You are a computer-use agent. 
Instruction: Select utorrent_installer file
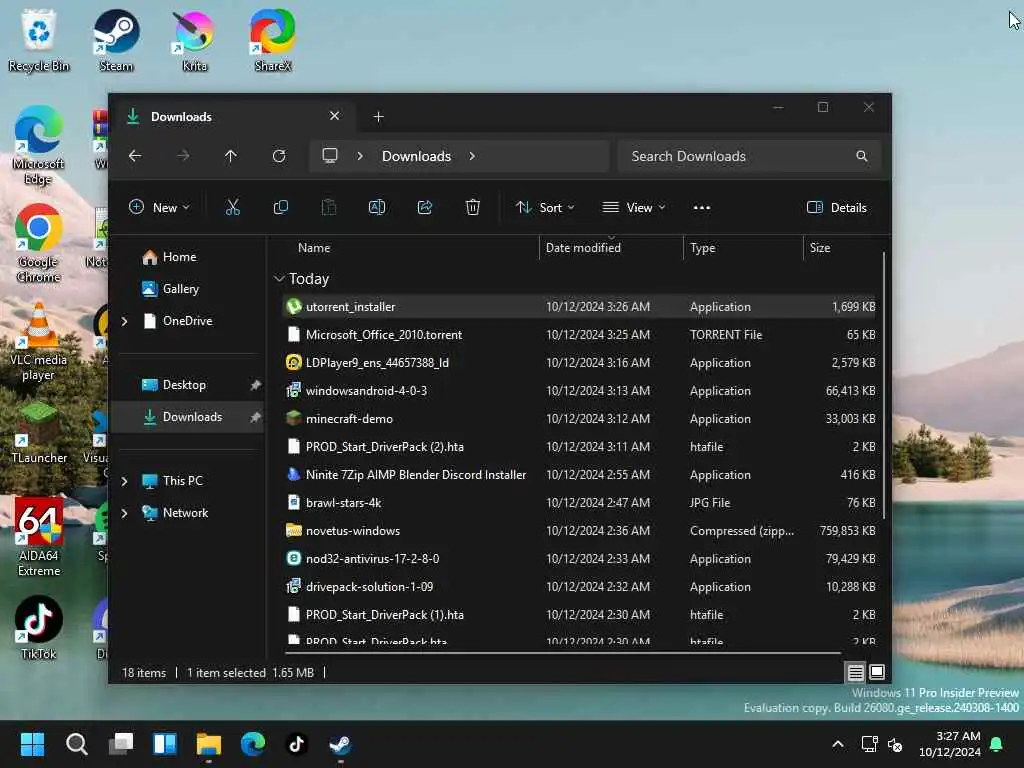(579, 307)
